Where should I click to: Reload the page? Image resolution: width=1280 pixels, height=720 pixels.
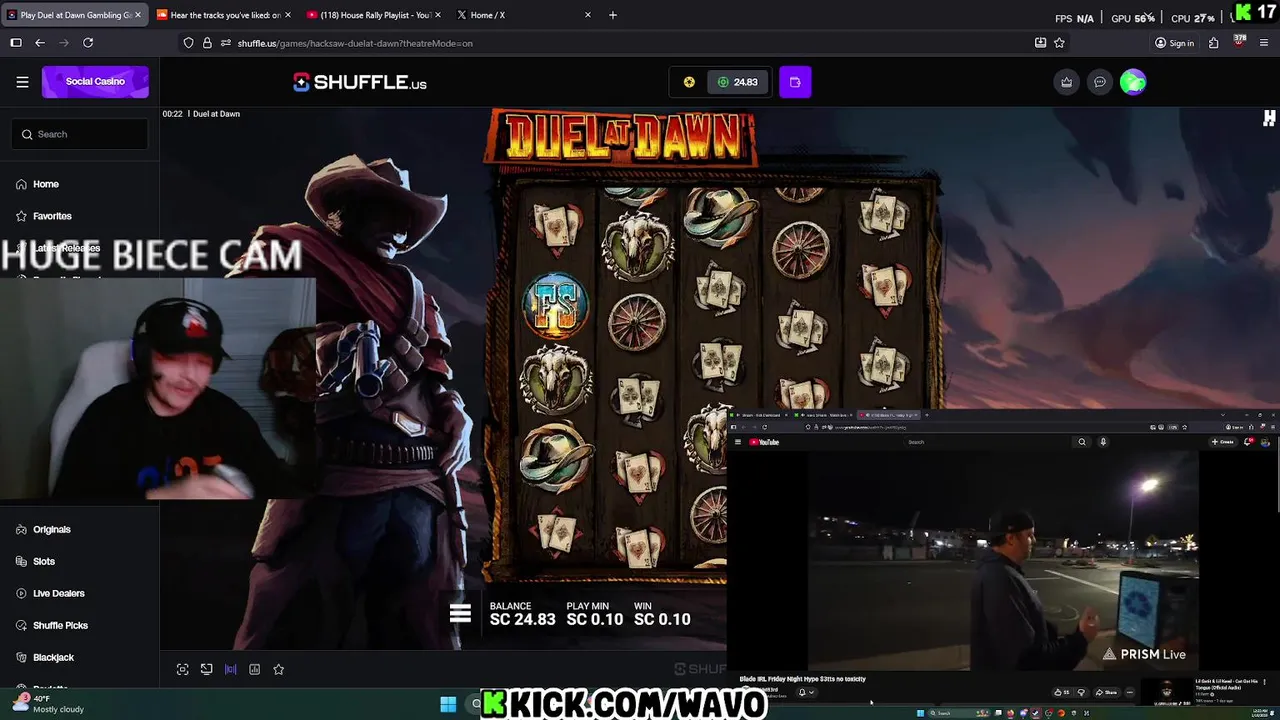[x=88, y=43]
